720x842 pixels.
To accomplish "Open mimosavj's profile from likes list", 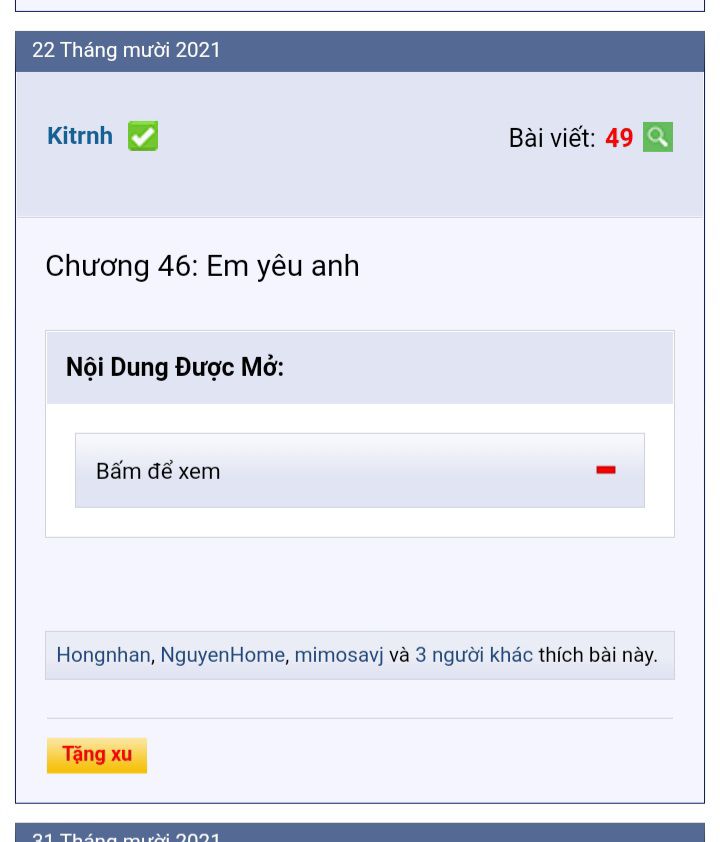I will (x=339, y=655).
